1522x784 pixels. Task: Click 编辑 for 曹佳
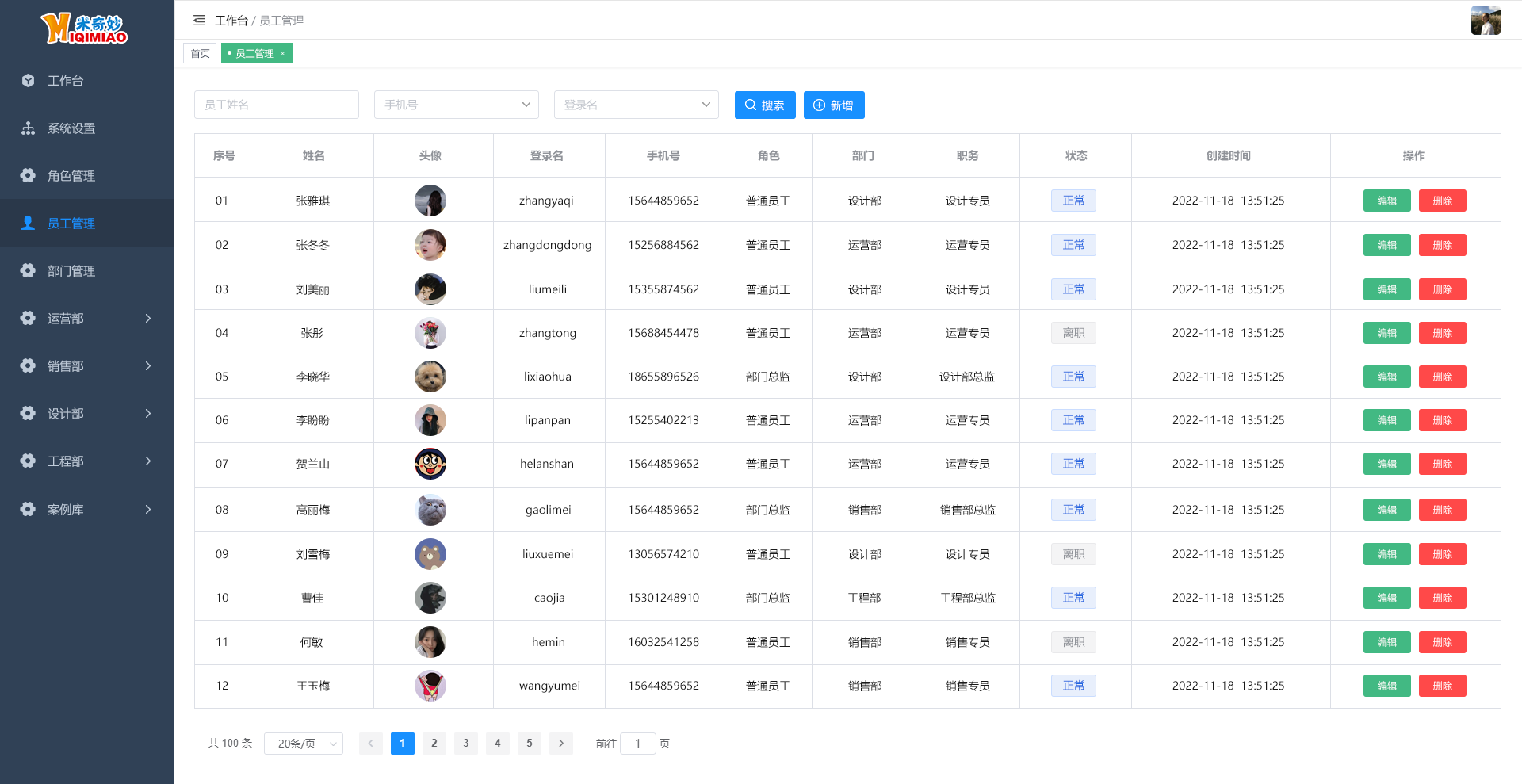pyautogui.click(x=1387, y=598)
